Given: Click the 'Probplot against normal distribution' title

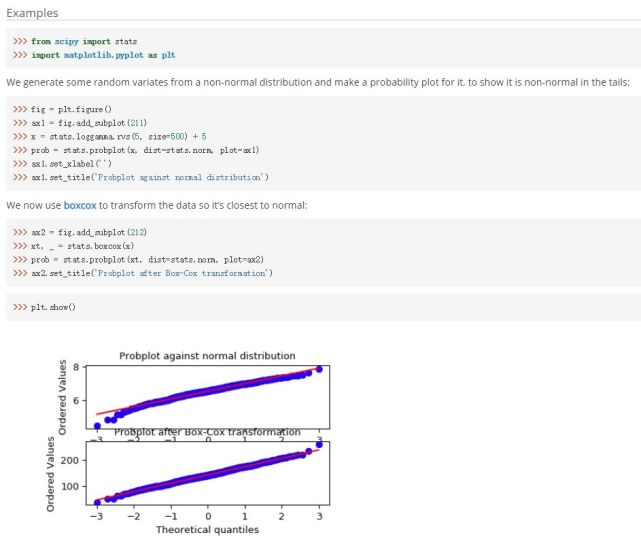Looking at the screenshot, I should tap(207, 356).
